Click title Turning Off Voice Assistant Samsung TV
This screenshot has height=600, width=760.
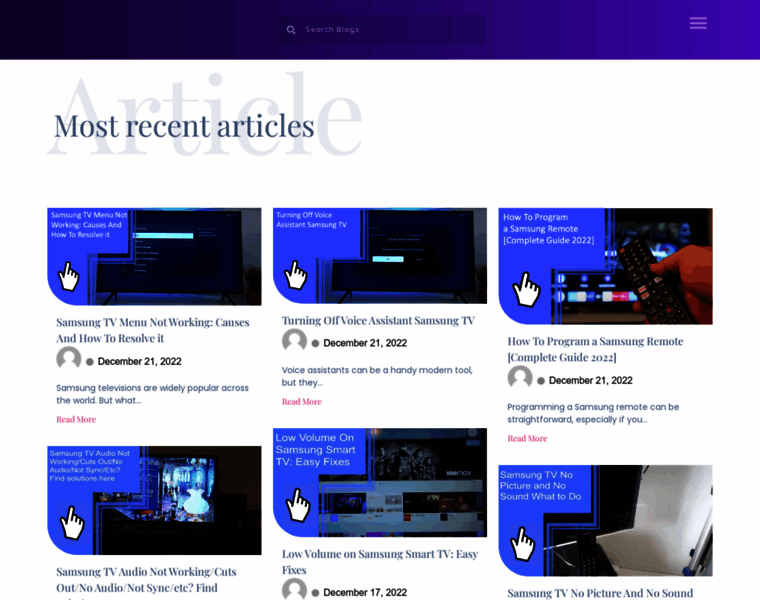pos(378,320)
